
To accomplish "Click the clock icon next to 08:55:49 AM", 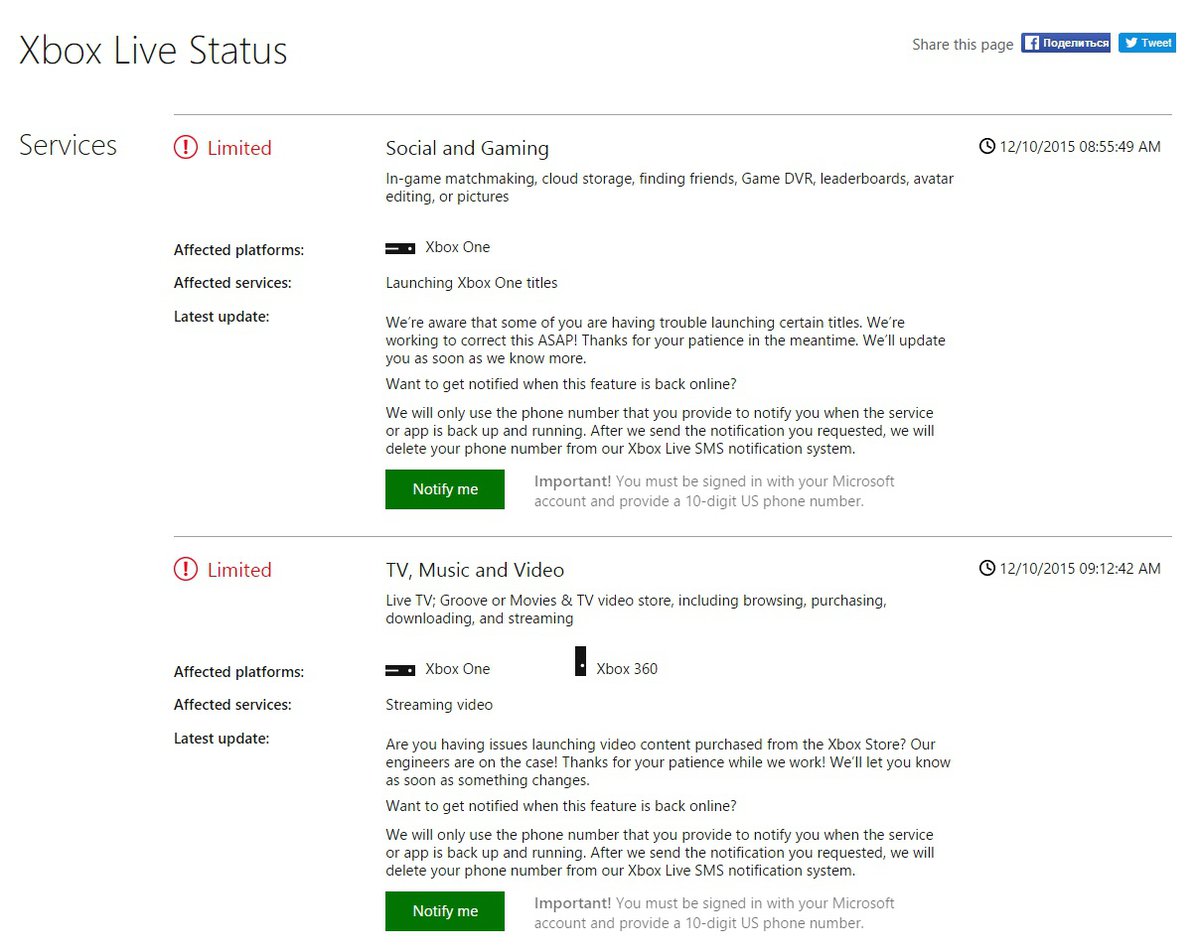I will tap(987, 147).
